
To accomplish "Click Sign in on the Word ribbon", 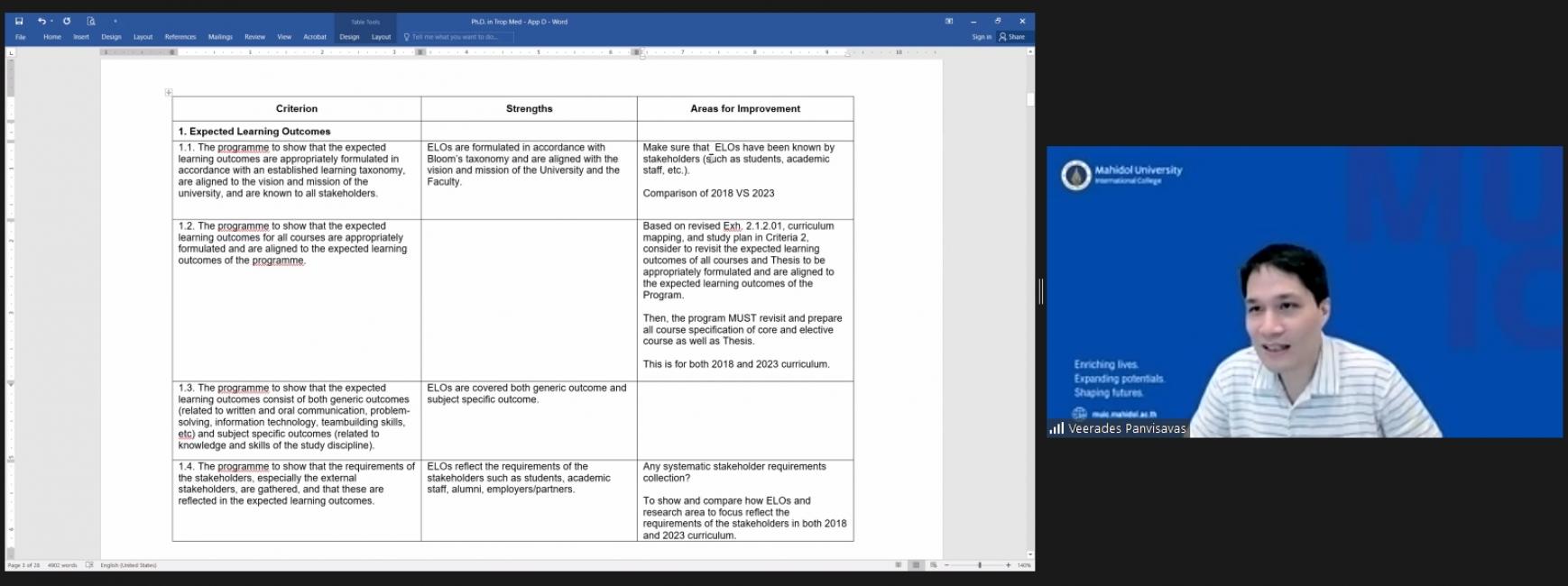I will click(982, 37).
